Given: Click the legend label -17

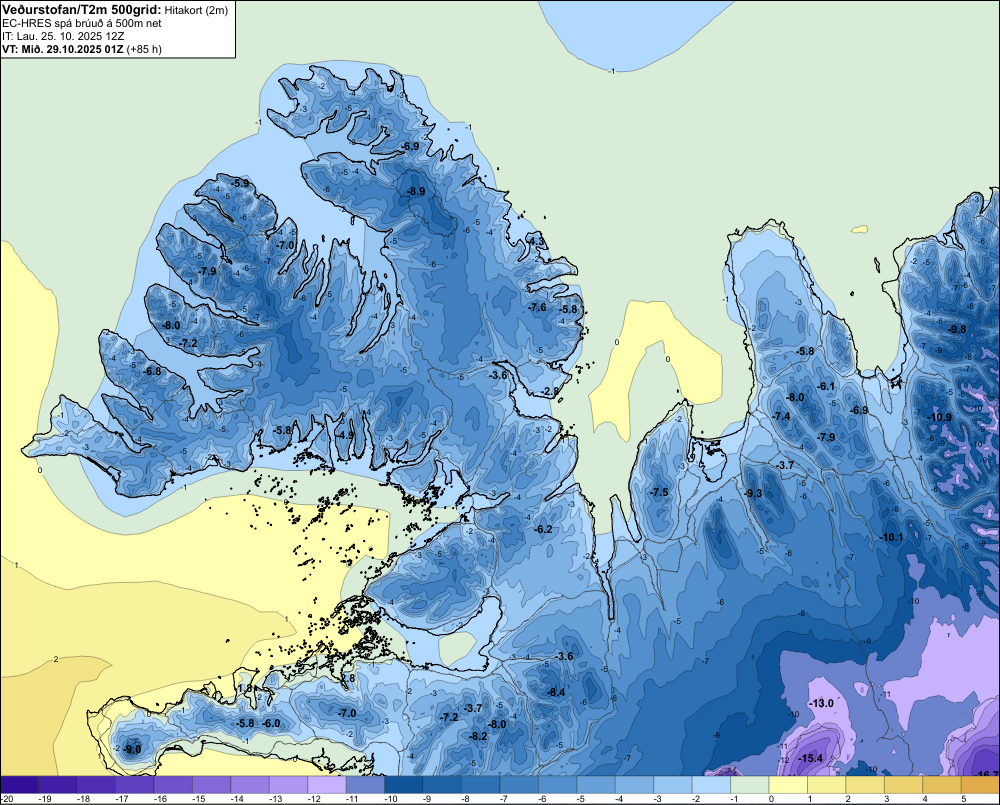Looking at the screenshot, I should coord(121,799).
